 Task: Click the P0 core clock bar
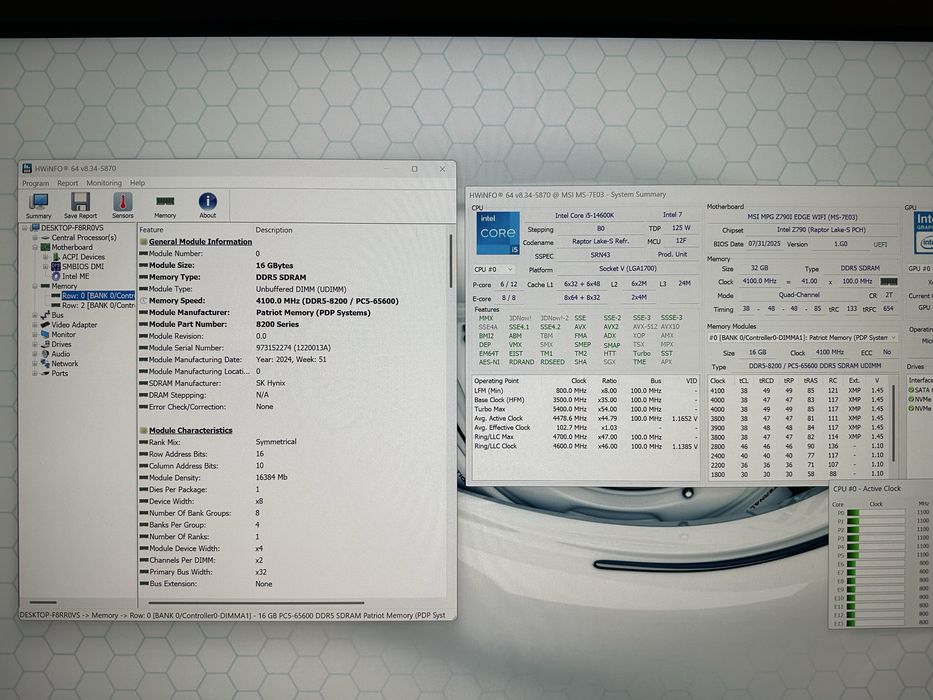tap(875, 512)
